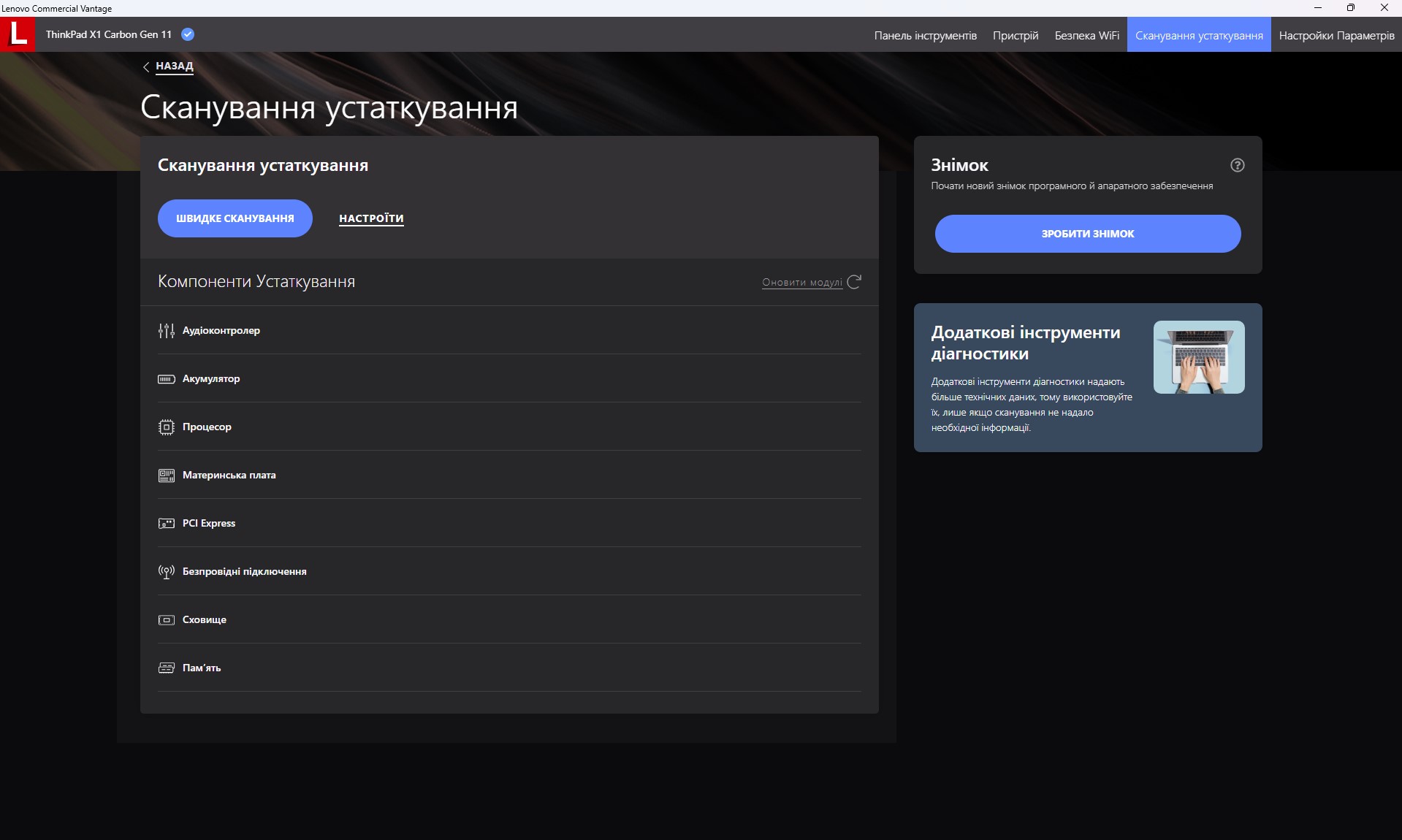1402x840 pixels.
Task: Click the laptop thumbnail in diagnostics card
Action: [1198, 357]
